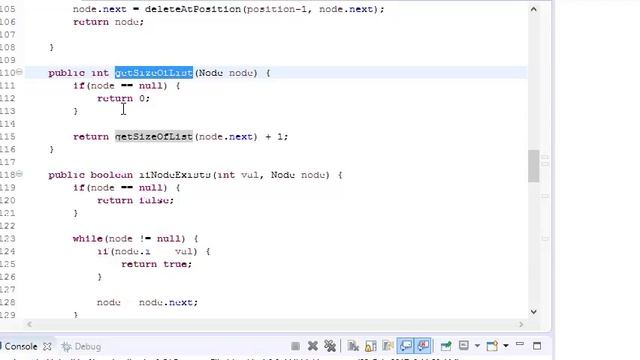Toggle Scroll Lock in Console
The image size is (640, 360).
tap(371, 346)
